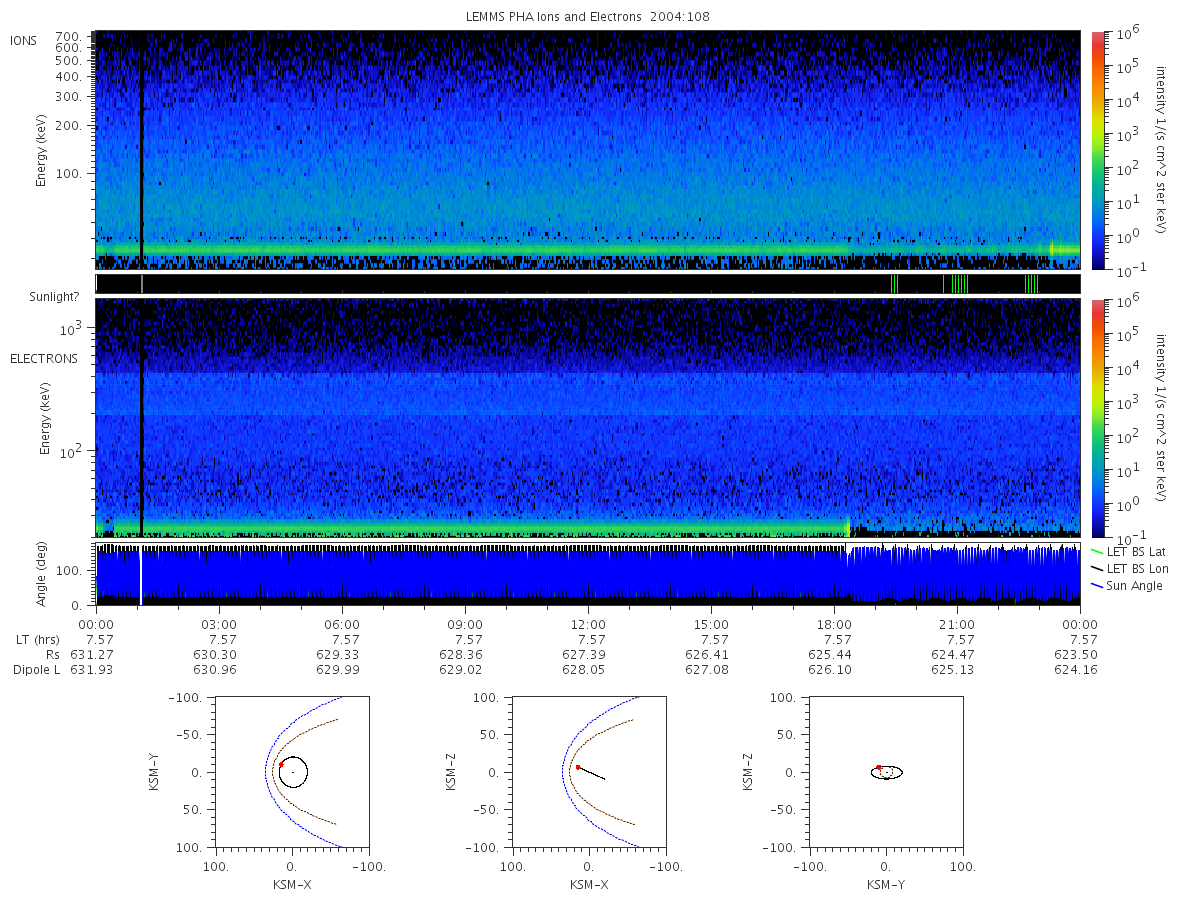This screenshot has height=900, width=1200.
Task: Click the red spacecraft marker in KSM-X/KSM-Y plot
Action: (281, 765)
